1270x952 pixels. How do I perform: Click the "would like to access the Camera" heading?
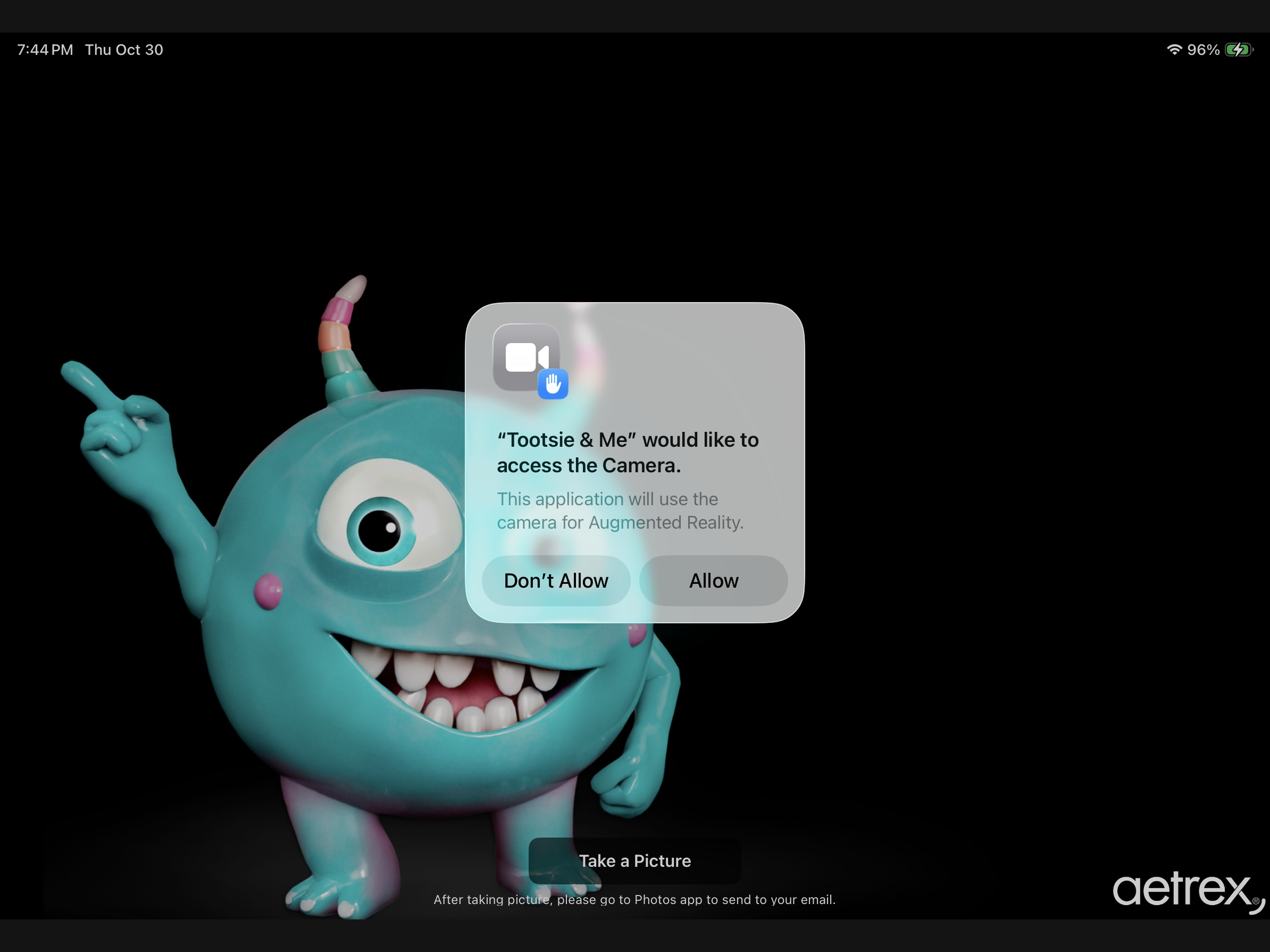point(628,452)
